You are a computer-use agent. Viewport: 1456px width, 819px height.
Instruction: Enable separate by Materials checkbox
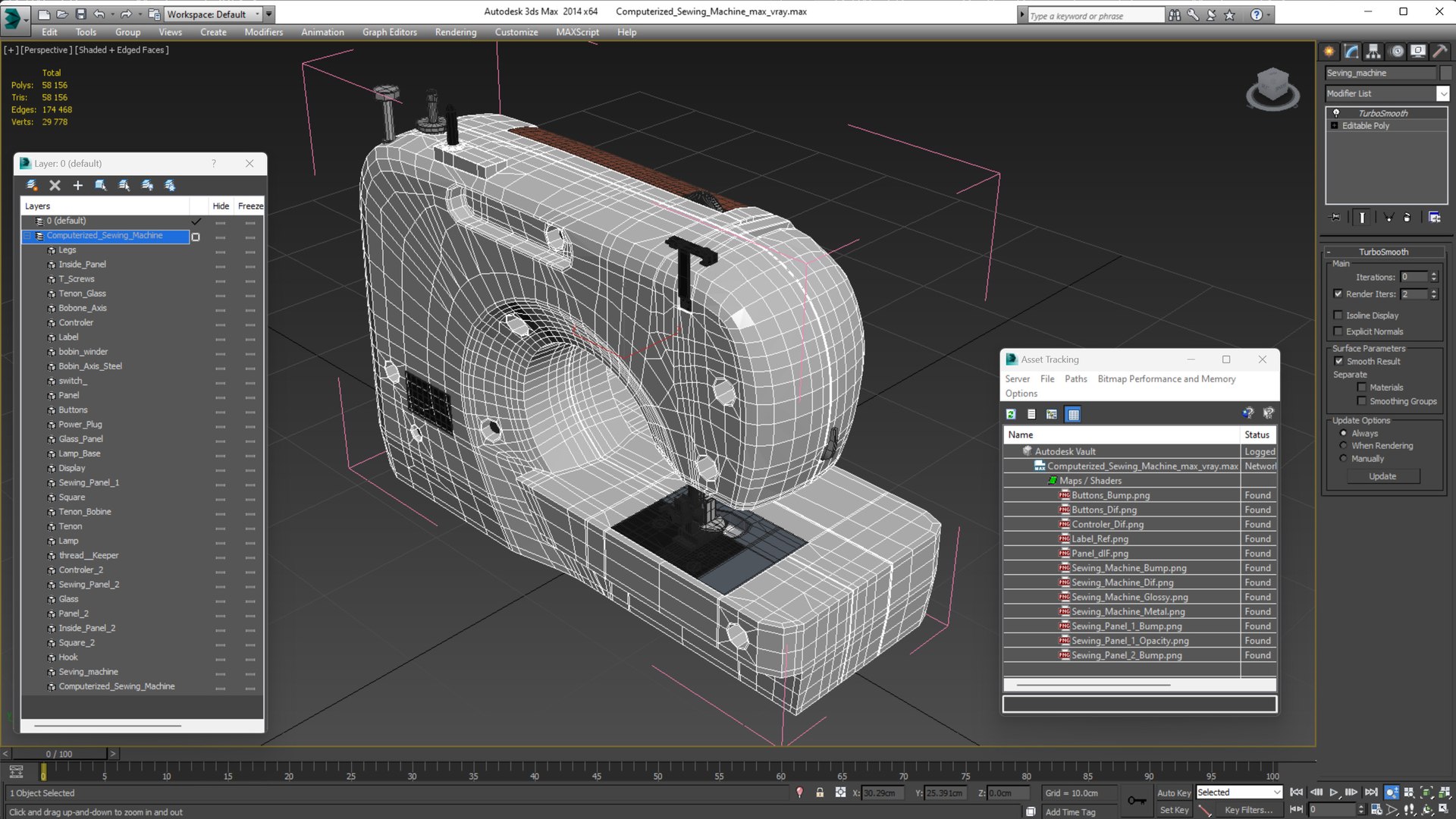[1361, 388]
